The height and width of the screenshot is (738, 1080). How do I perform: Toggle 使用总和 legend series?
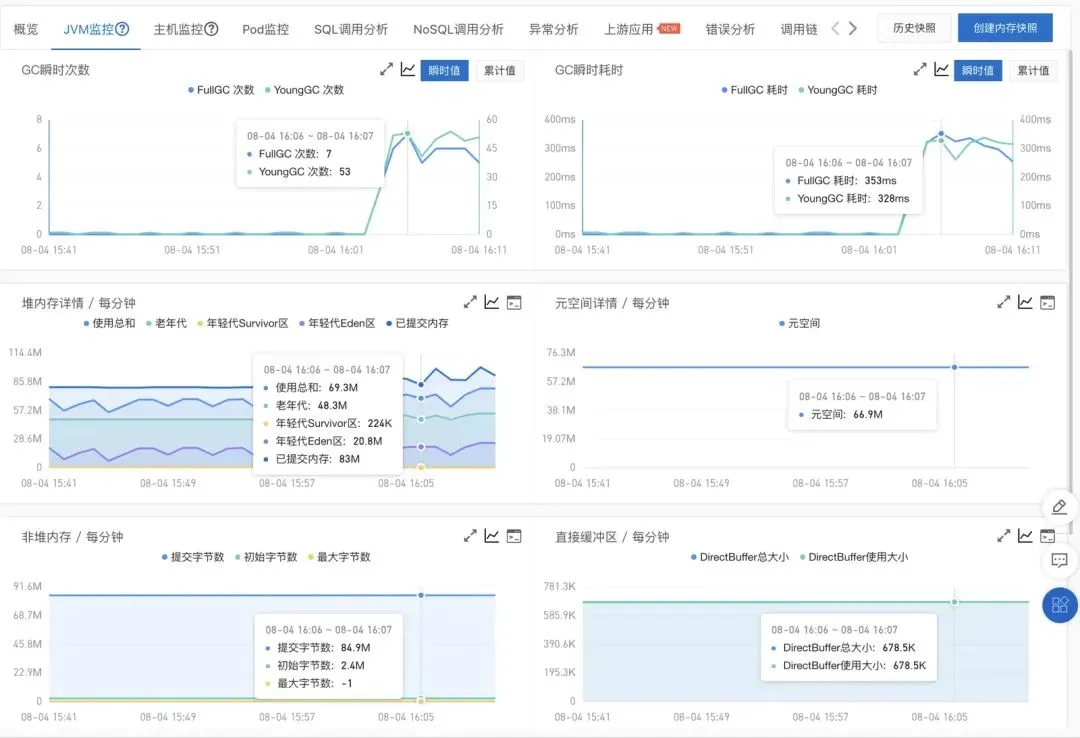point(110,323)
